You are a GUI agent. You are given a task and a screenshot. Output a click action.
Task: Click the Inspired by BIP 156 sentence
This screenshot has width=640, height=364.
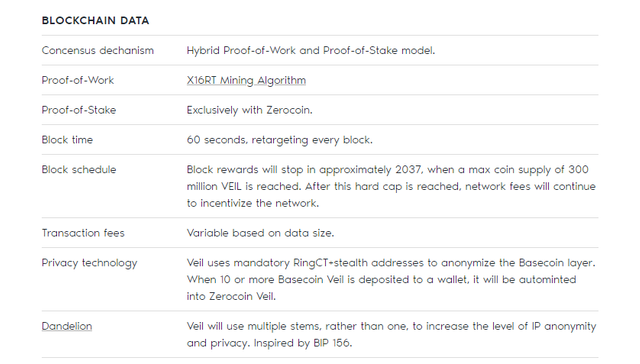click(303, 343)
